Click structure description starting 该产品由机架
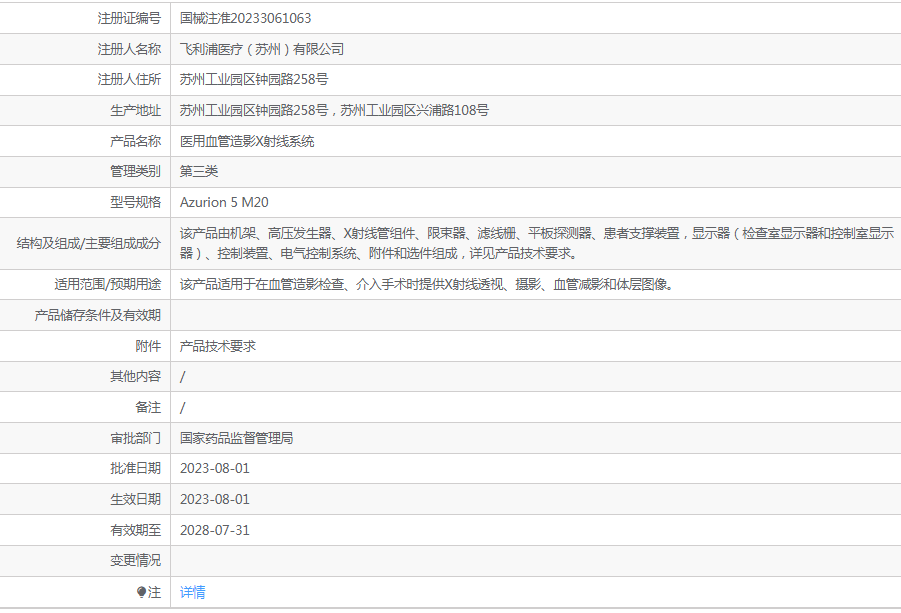The image size is (901, 613). 537,243
